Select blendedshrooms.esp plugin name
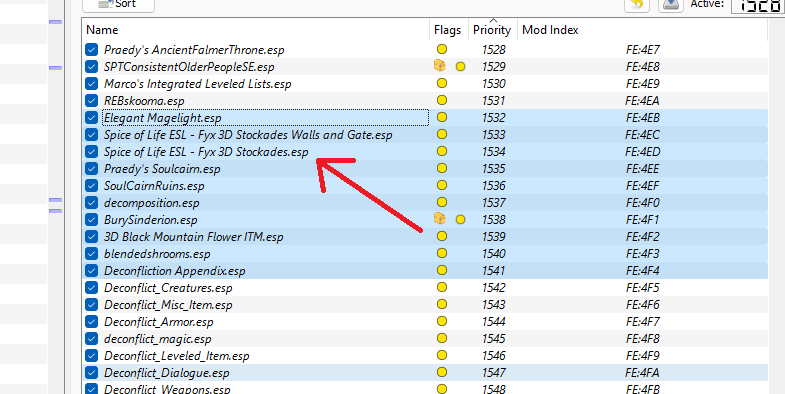The height and width of the screenshot is (394, 785). [x=157, y=254]
